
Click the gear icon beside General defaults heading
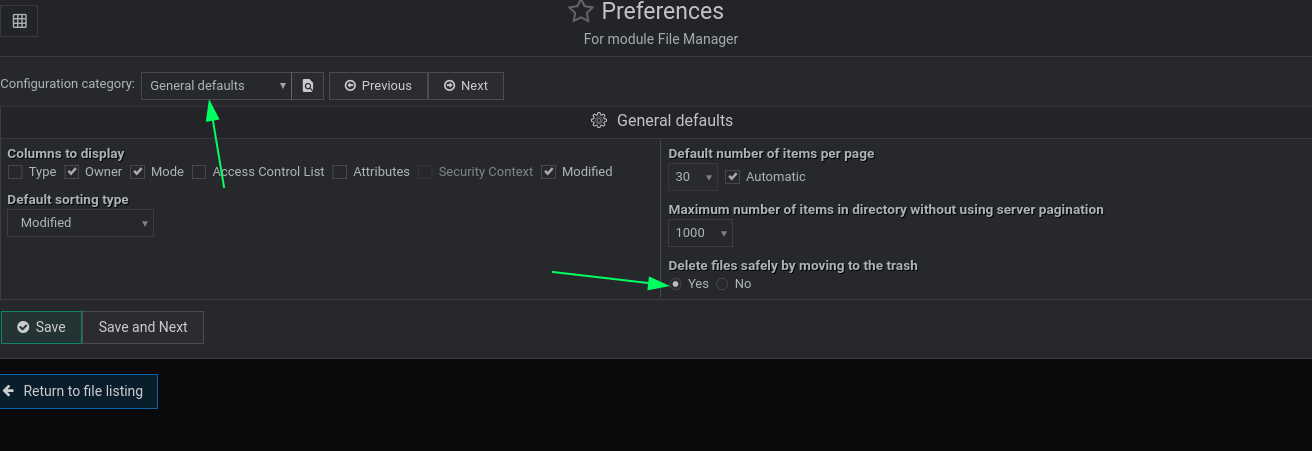tap(599, 120)
